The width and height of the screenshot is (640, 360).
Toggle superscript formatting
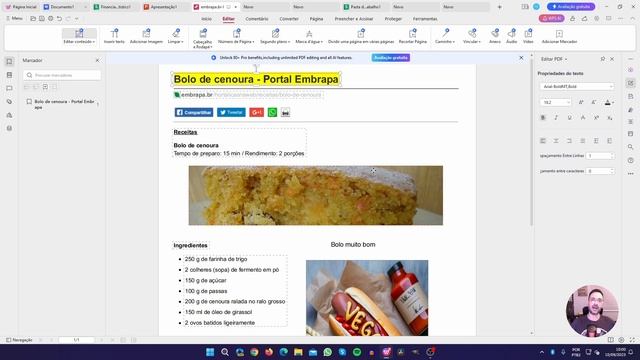tap(596, 118)
